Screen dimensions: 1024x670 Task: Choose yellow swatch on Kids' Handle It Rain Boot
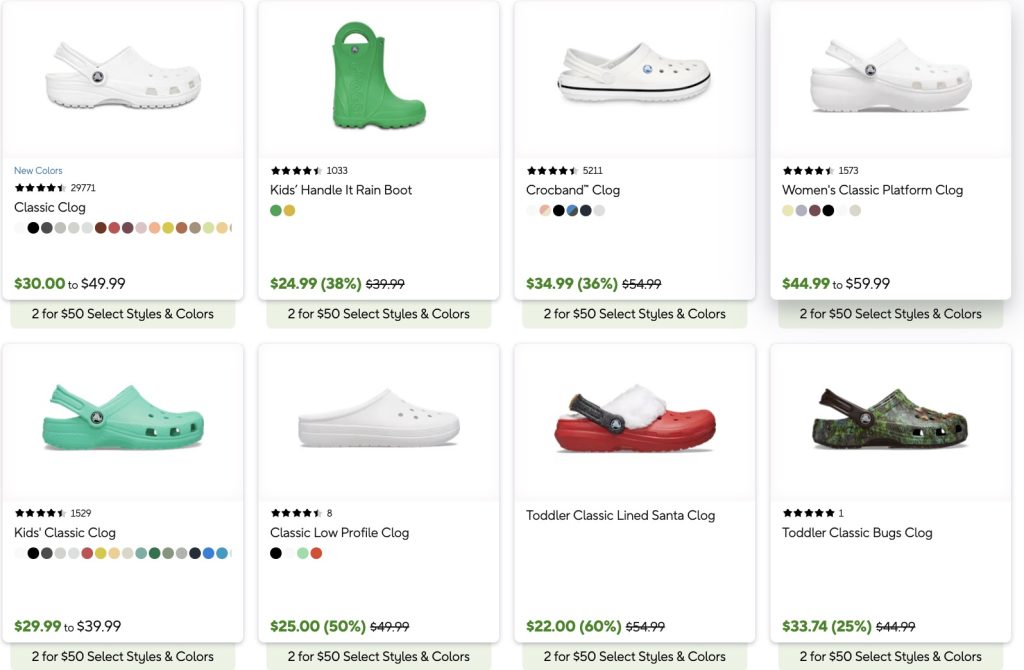tap(290, 211)
